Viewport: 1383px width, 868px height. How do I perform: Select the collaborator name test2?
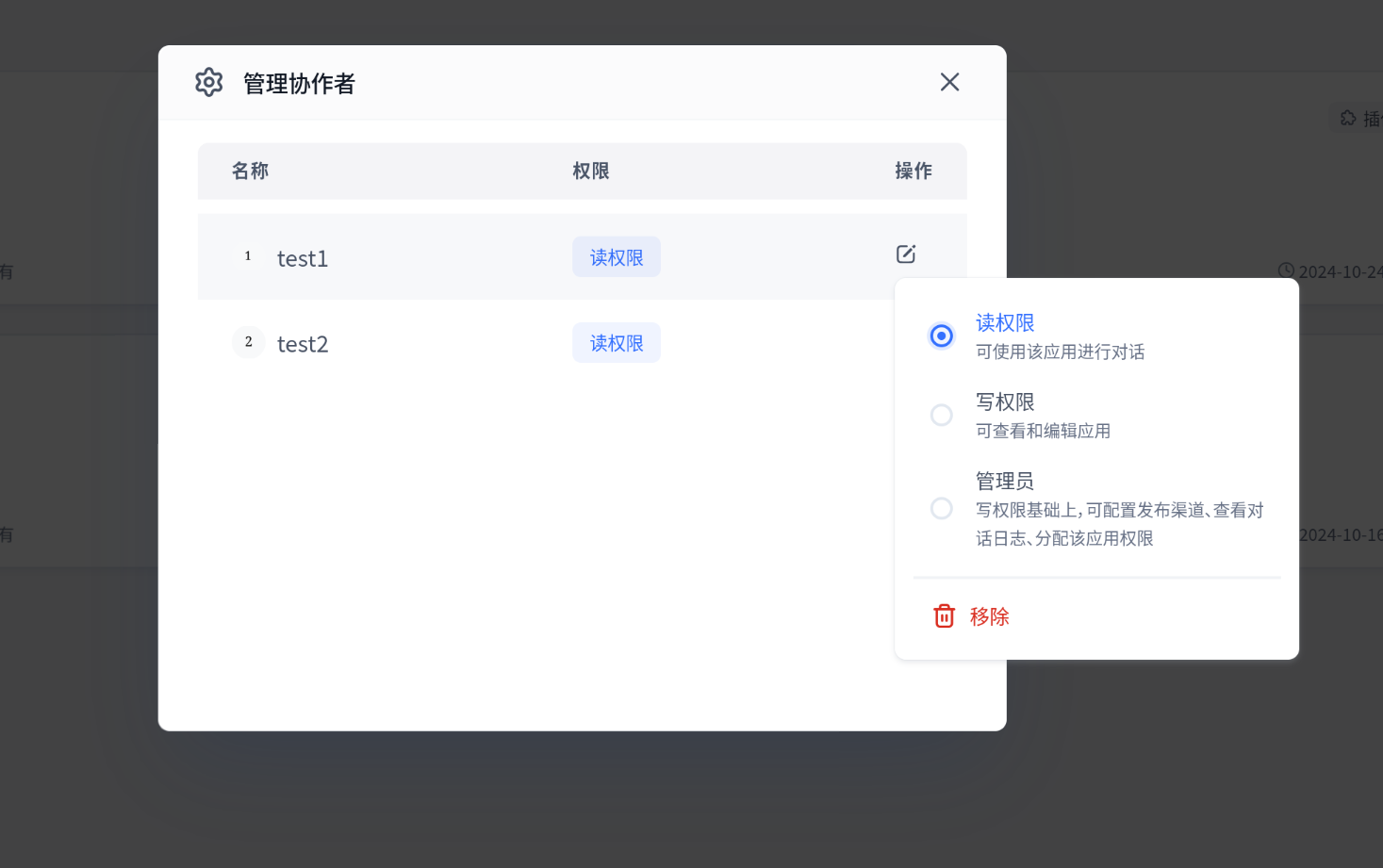point(303,344)
